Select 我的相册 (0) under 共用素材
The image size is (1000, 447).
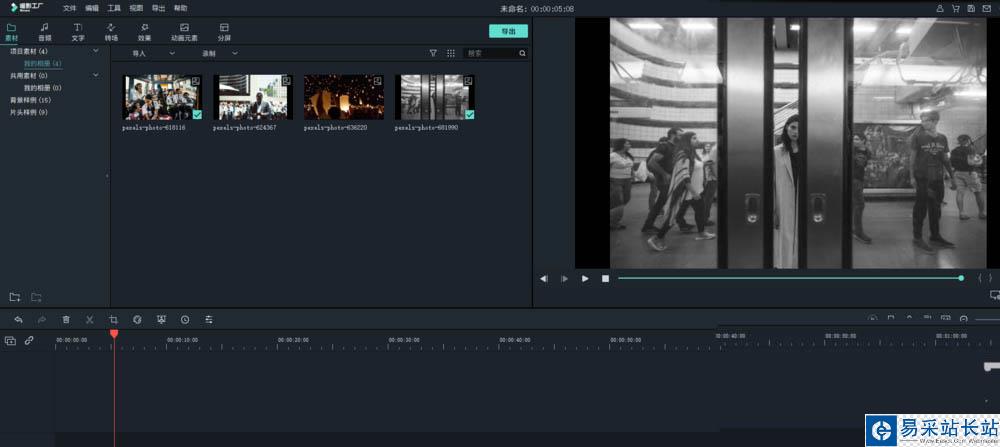coord(43,88)
